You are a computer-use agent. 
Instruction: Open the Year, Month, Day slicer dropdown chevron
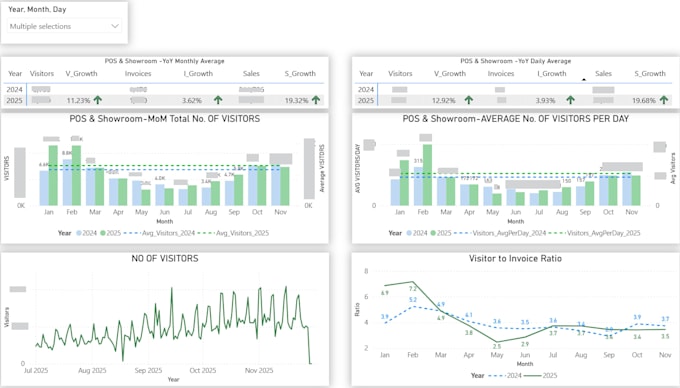115,26
